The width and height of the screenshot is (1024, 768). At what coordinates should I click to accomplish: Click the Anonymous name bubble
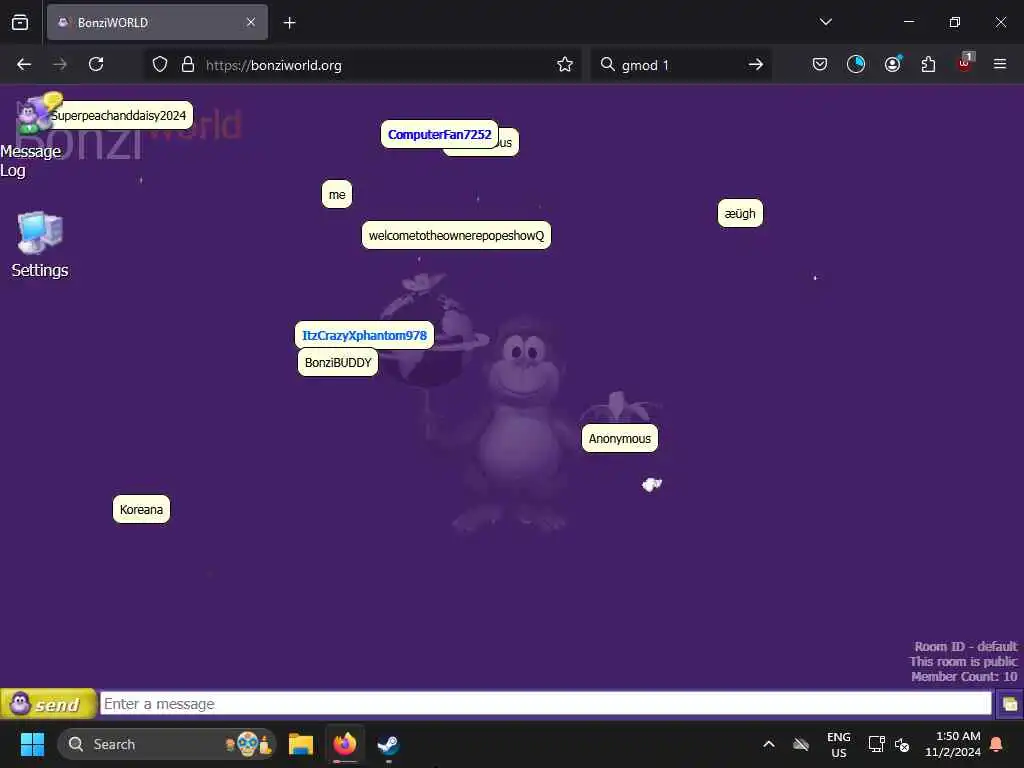click(x=620, y=438)
